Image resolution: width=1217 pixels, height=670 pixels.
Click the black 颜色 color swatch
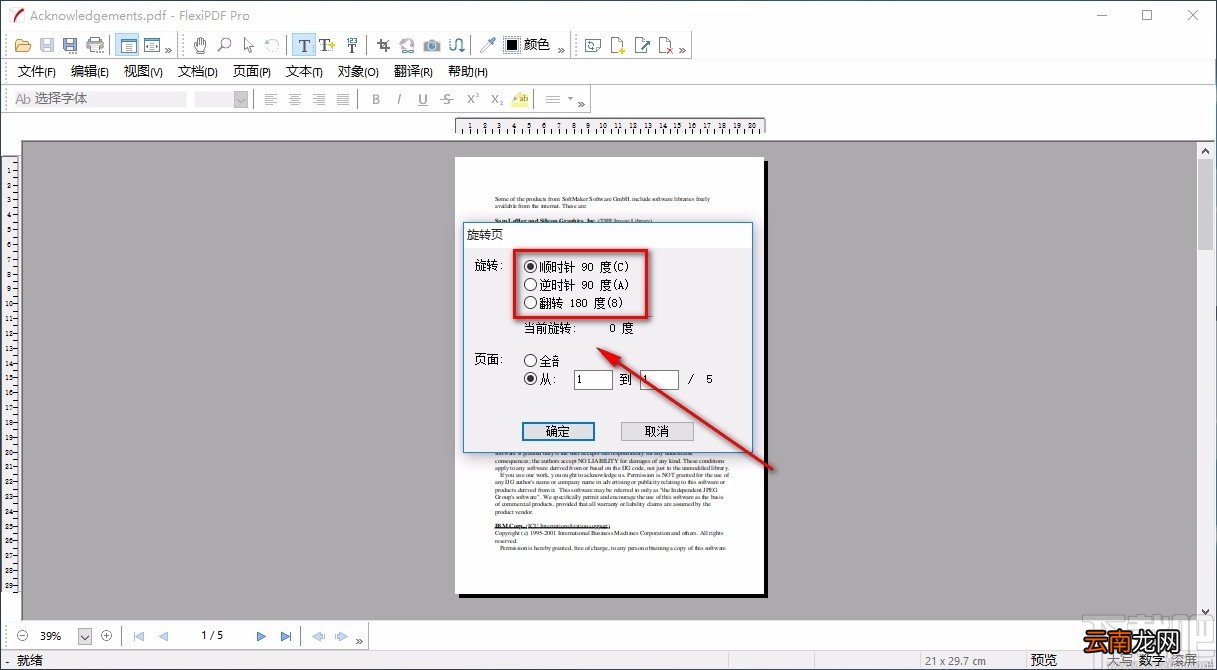coord(511,45)
